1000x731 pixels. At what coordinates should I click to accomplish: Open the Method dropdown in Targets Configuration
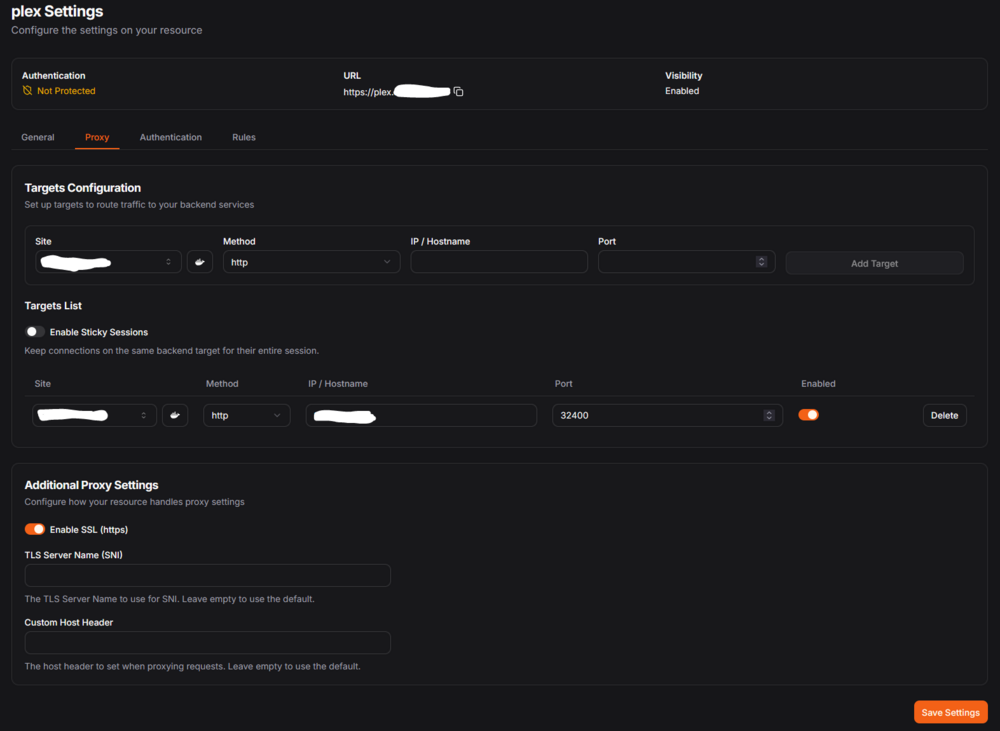[x=311, y=262]
